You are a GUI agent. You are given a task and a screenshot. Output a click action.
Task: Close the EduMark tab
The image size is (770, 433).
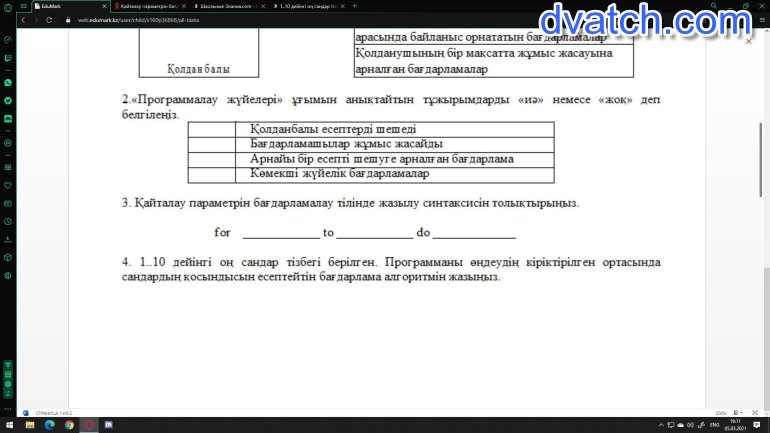pyautogui.click(x=104, y=6)
